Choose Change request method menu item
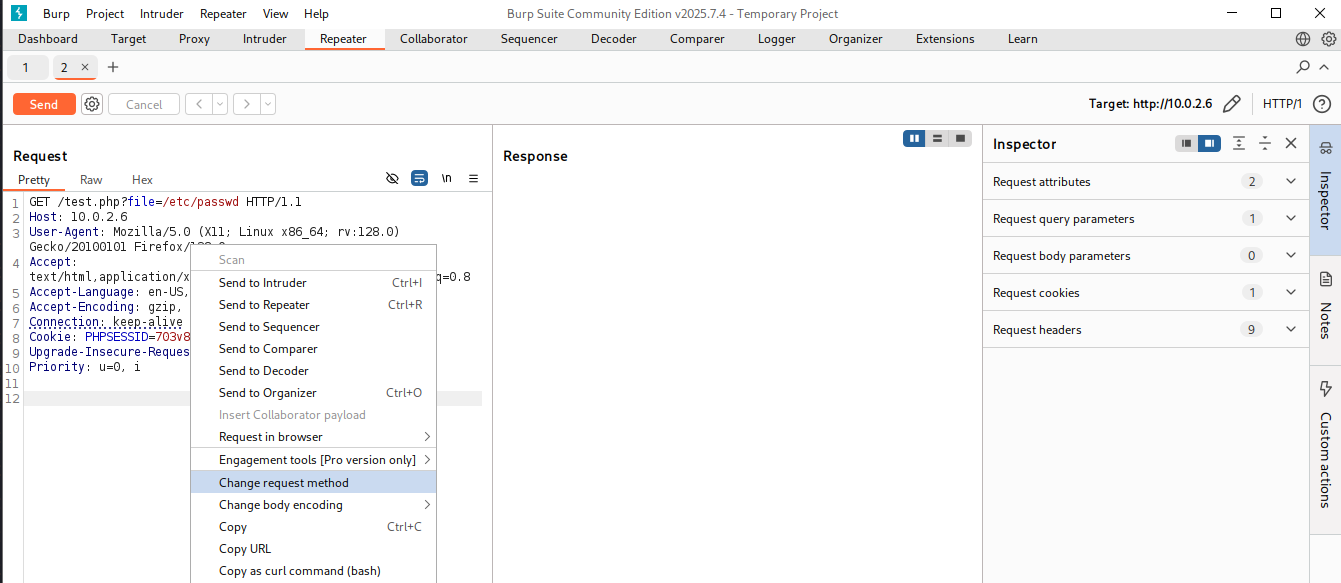This screenshot has height=583, width=1341. (284, 483)
